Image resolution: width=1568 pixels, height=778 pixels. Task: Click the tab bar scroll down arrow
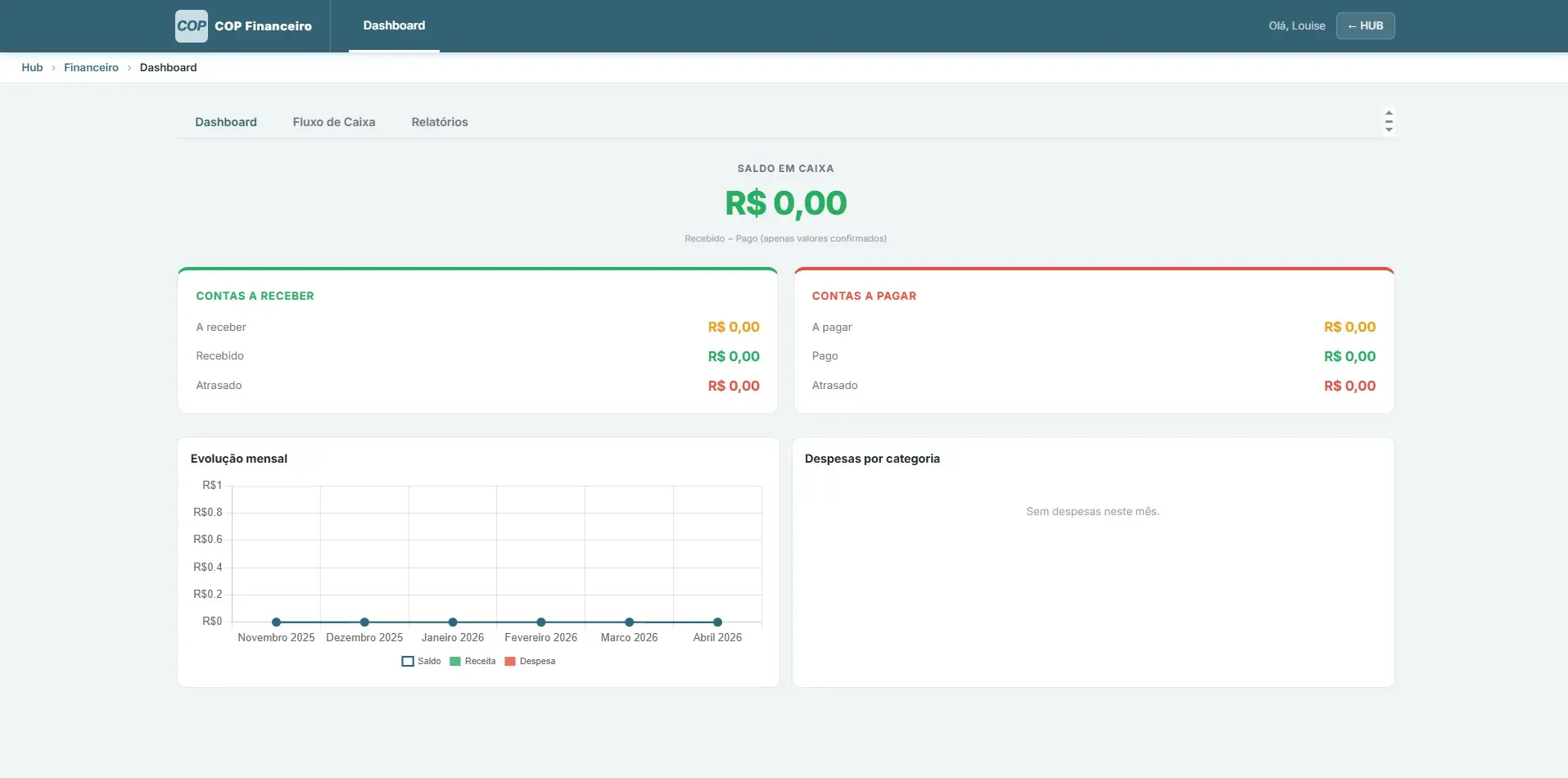point(1389,130)
